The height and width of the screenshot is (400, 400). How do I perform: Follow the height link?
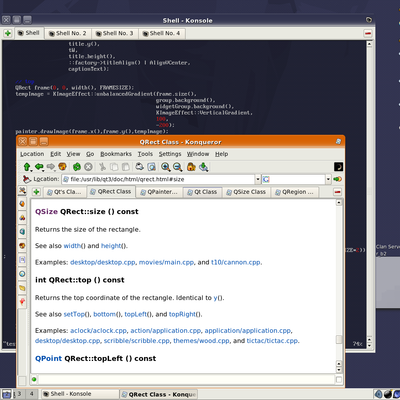pos(111,246)
